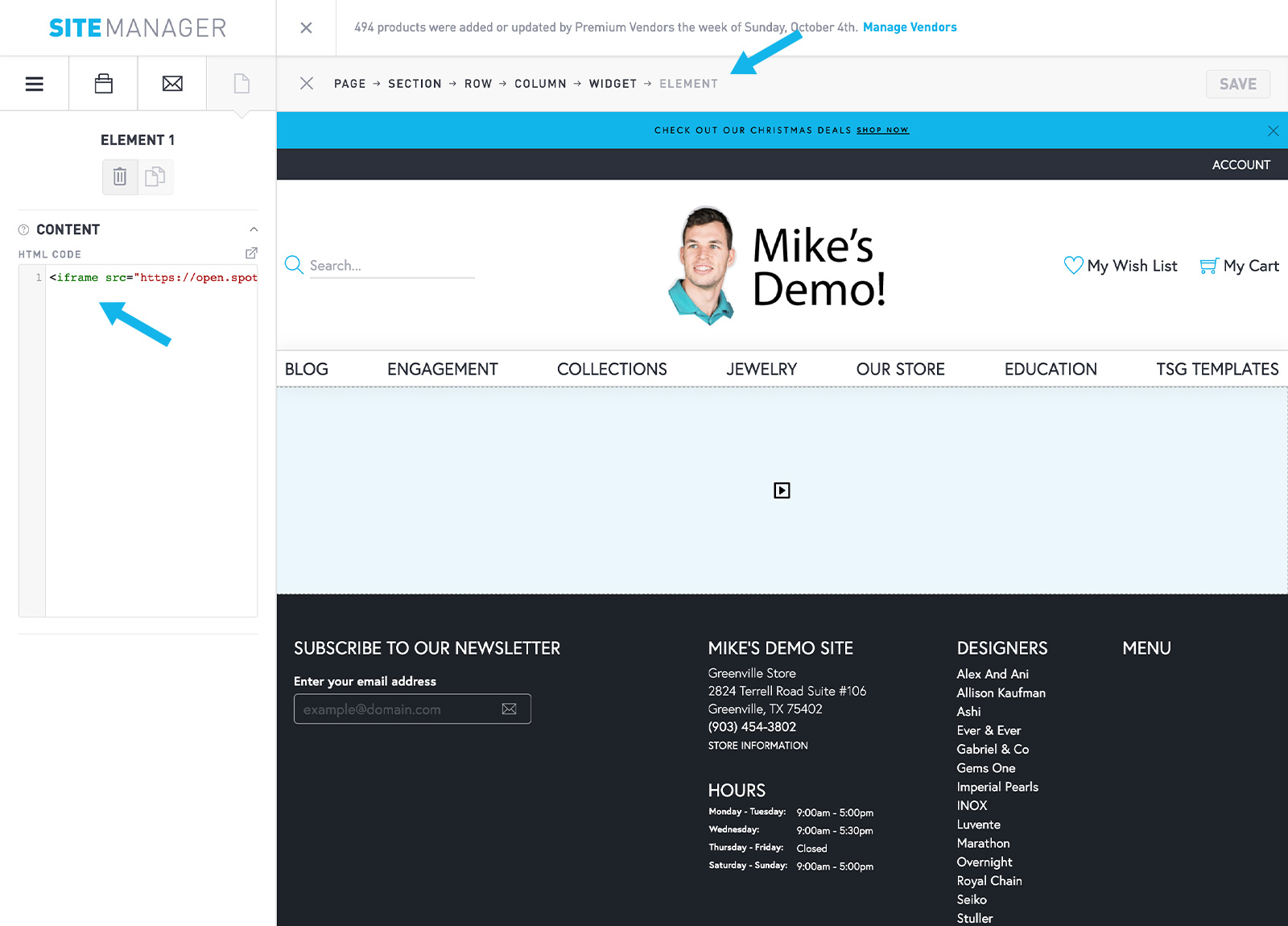Click the Manage Vendors link
The height and width of the screenshot is (926, 1288).
click(910, 27)
